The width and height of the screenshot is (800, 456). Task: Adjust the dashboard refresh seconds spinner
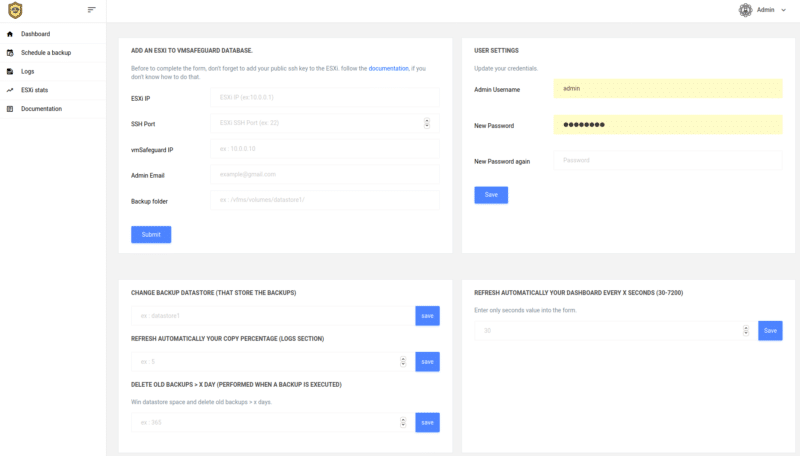pos(746,330)
